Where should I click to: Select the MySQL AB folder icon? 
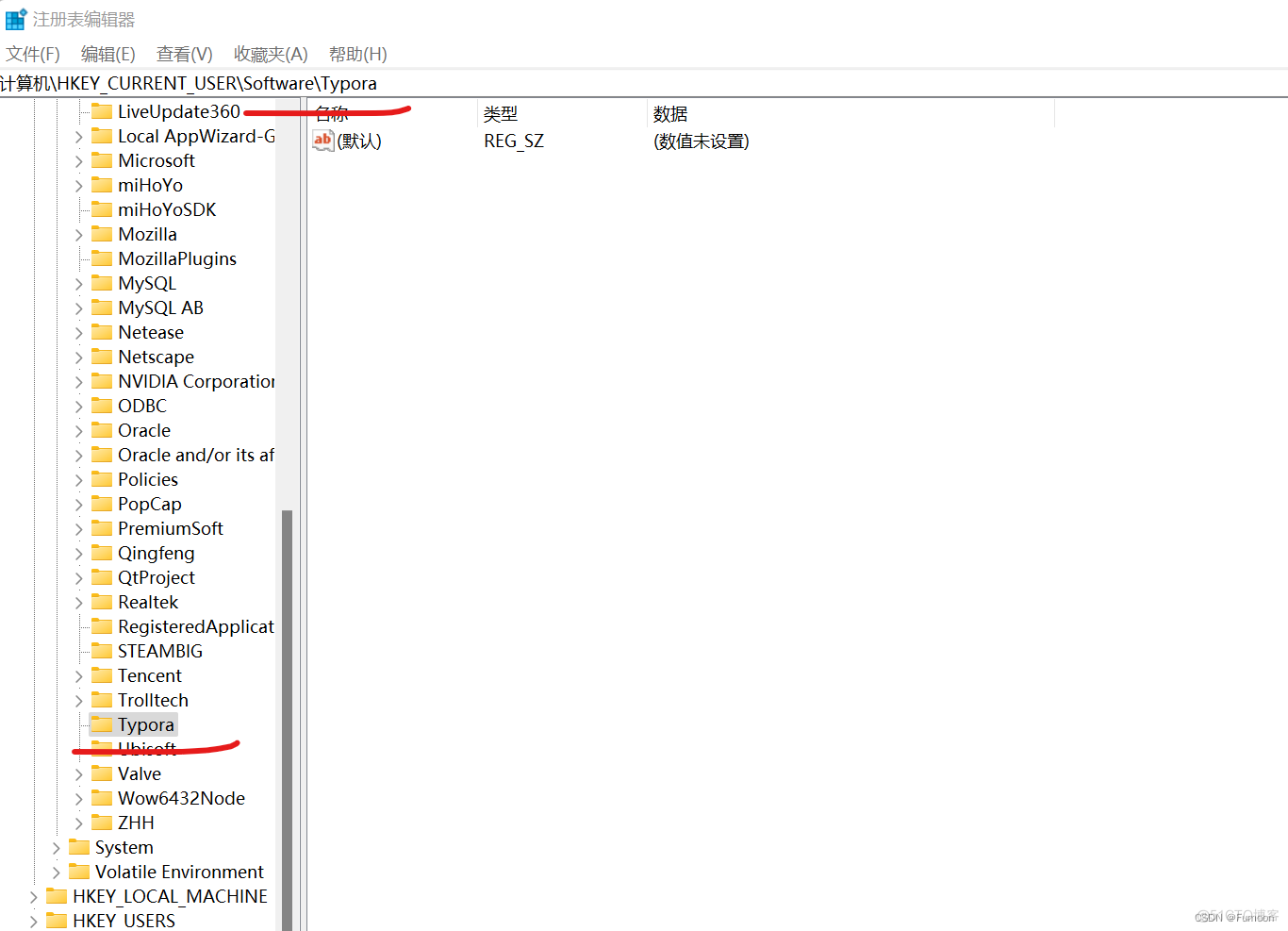(102, 308)
